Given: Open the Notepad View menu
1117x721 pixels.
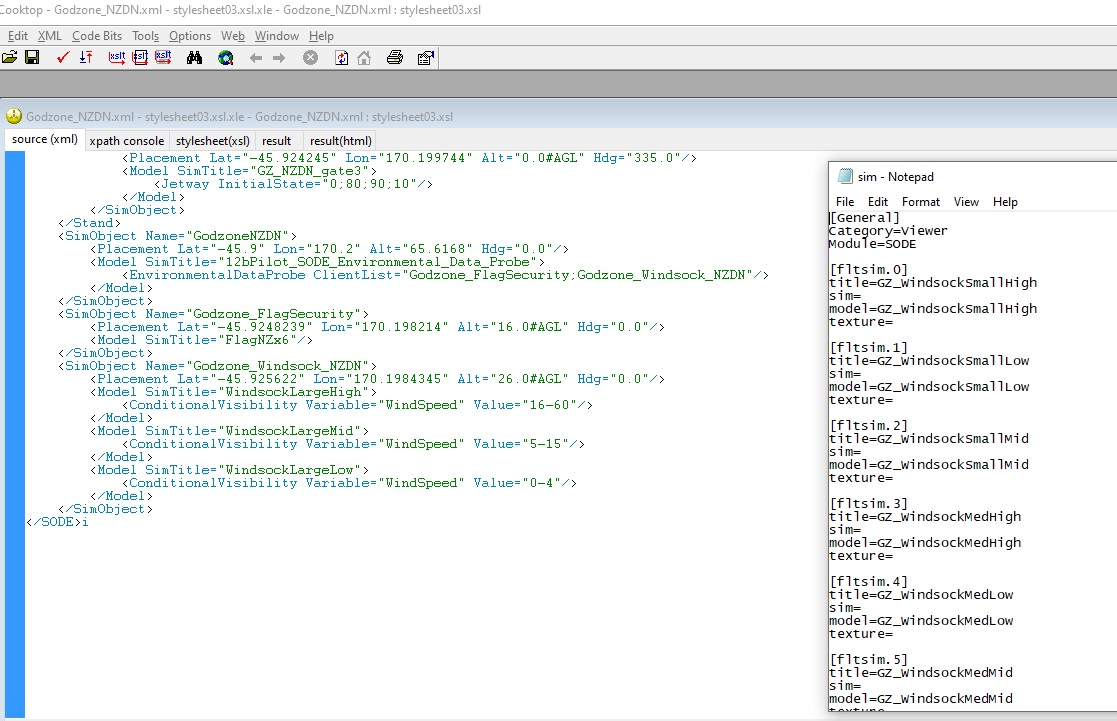Looking at the screenshot, I should click(x=966, y=202).
